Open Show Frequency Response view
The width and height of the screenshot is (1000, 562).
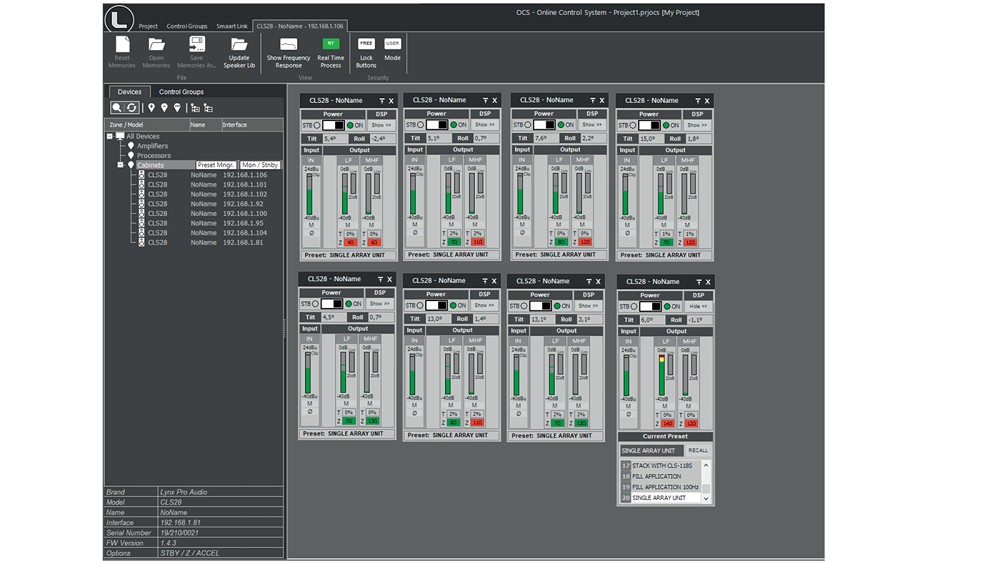point(288,45)
